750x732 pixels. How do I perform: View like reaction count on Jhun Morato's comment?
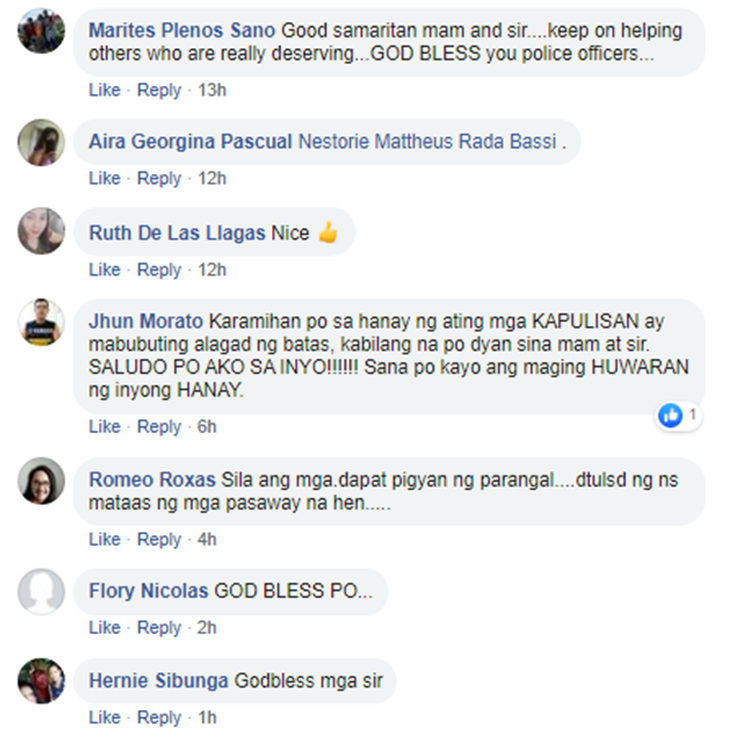pos(678,415)
